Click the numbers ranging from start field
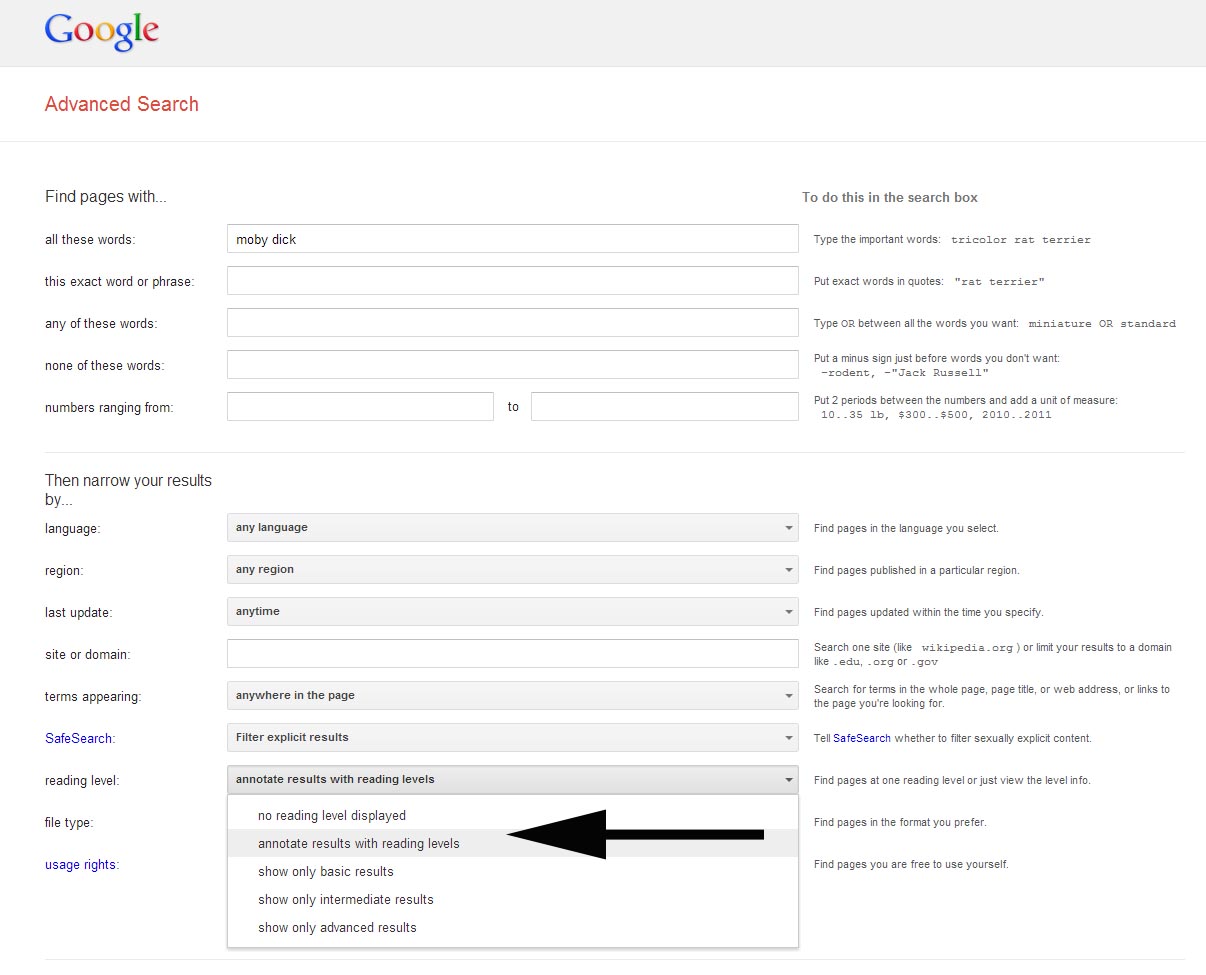 [x=360, y=407]
